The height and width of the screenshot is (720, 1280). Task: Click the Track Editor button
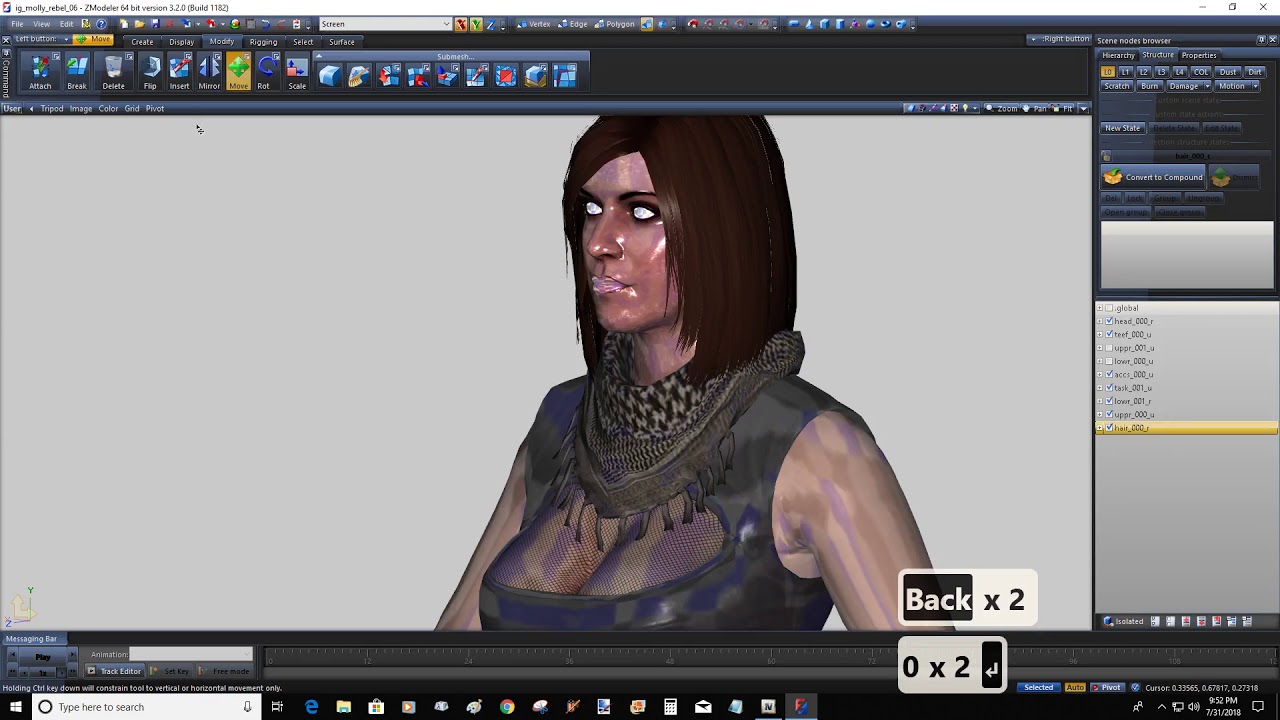115,671
